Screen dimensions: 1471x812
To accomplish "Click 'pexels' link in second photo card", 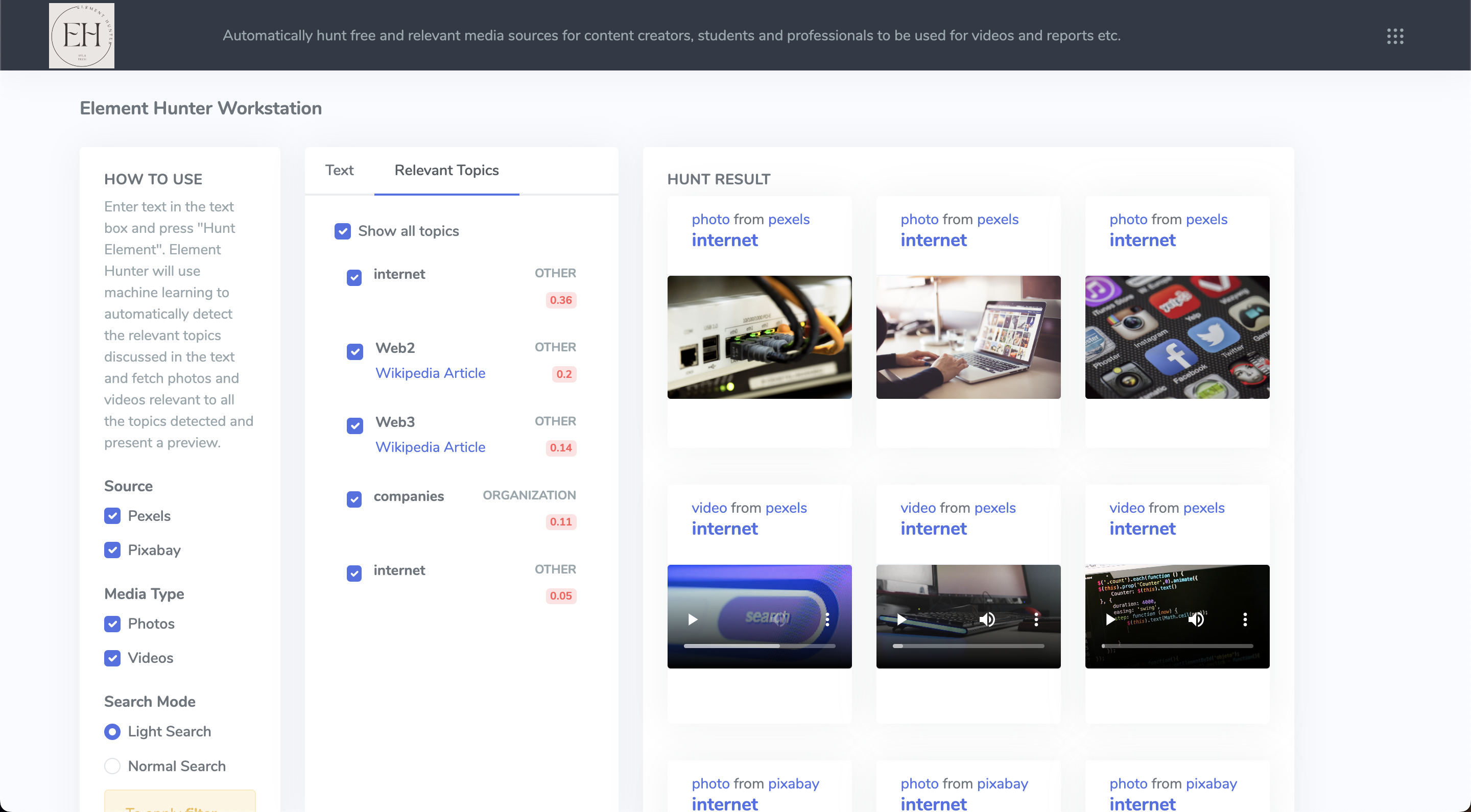I will [998, 219].
